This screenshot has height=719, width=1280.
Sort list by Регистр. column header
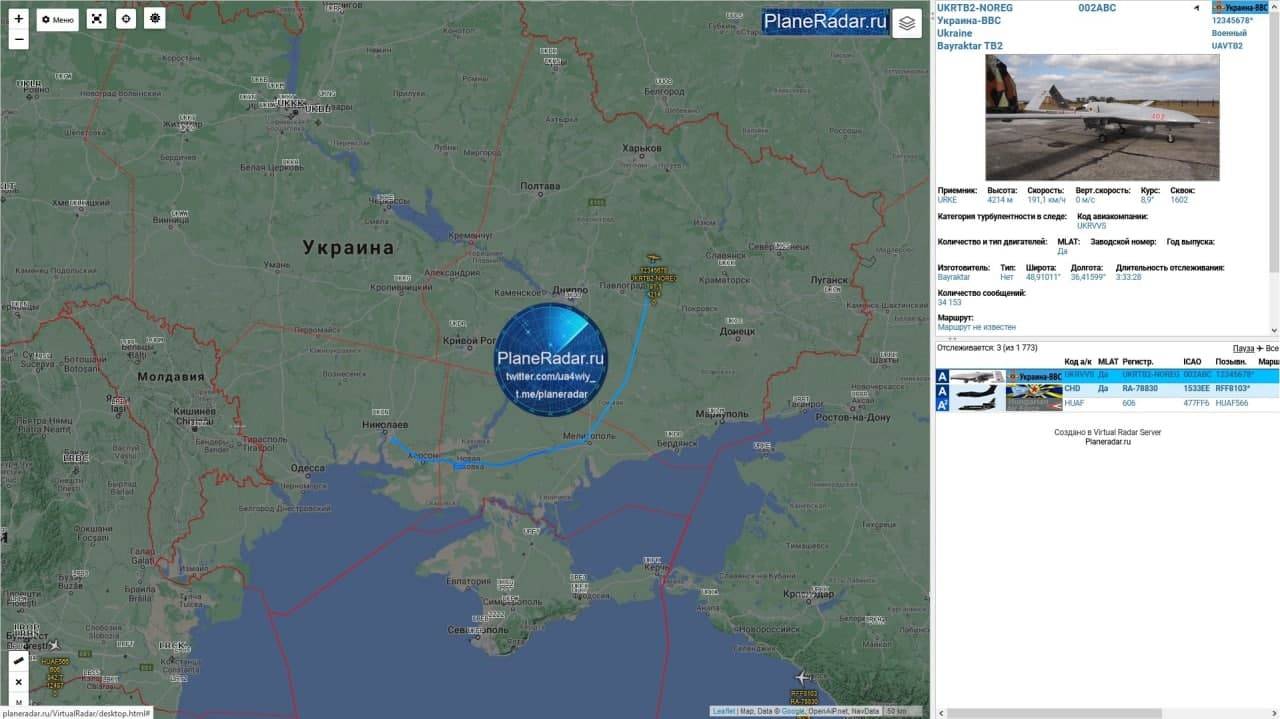click(x=1138, y=362)
